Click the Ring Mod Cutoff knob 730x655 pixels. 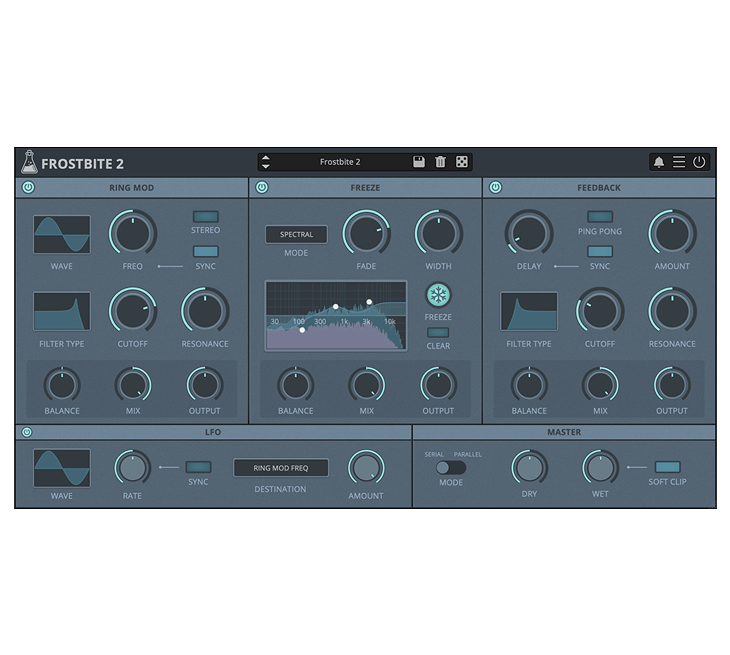click(x=133, y=311)
